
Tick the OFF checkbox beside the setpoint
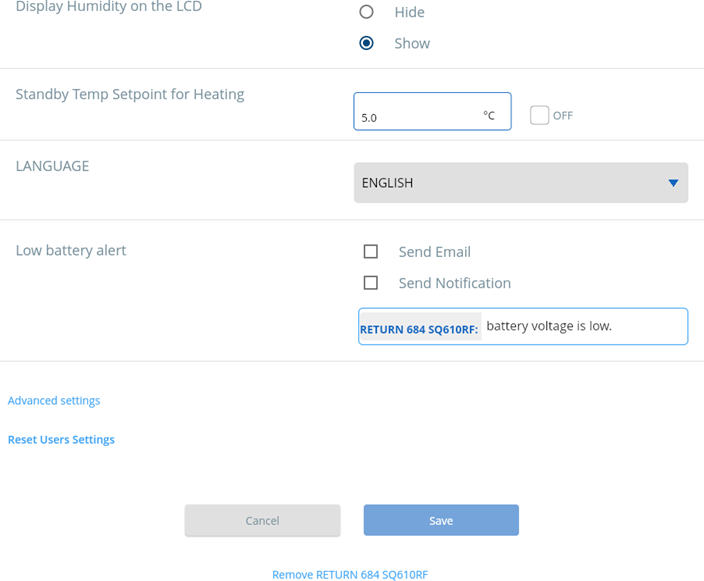click(x=540, y=115)
